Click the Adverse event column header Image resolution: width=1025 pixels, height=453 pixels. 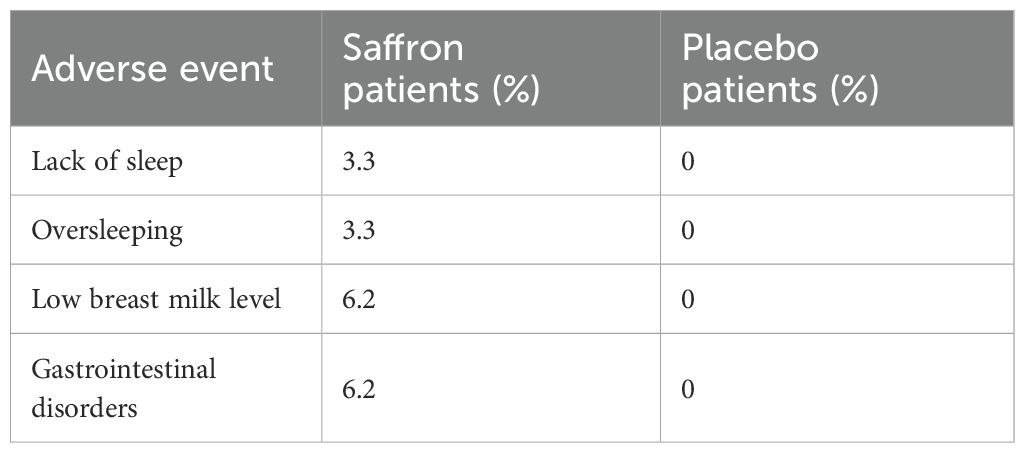click(152, 68)
